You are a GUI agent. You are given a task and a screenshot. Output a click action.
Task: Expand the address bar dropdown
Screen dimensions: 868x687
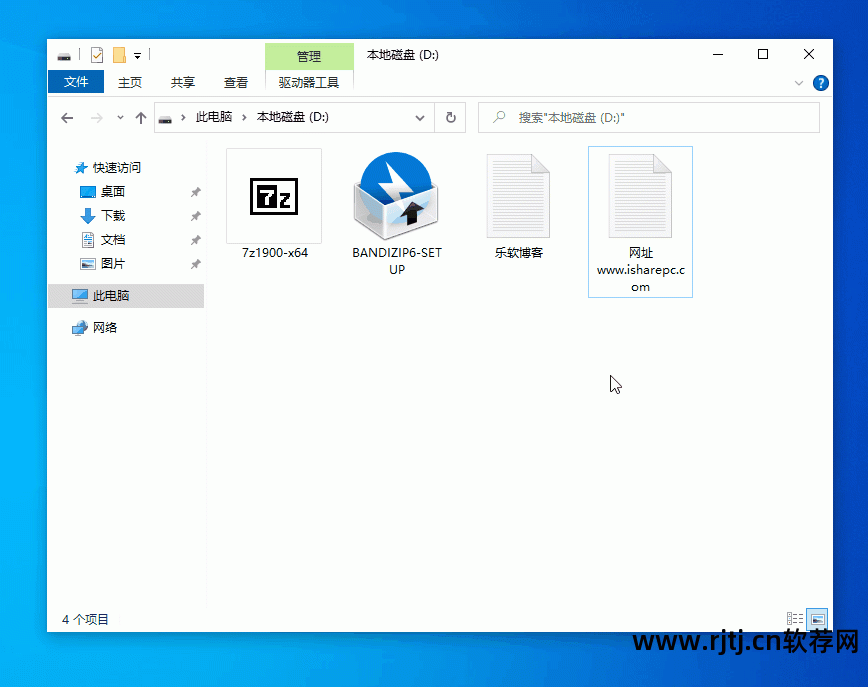coord(420,117)
